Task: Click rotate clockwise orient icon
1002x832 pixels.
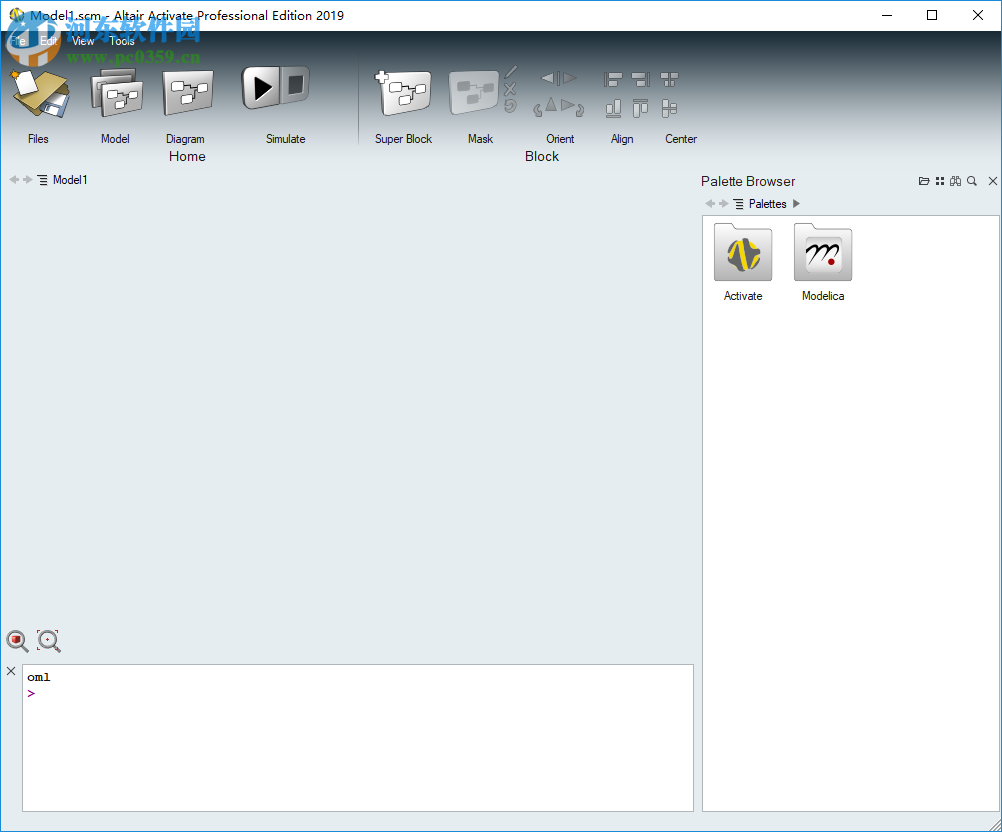Action: 573,107
